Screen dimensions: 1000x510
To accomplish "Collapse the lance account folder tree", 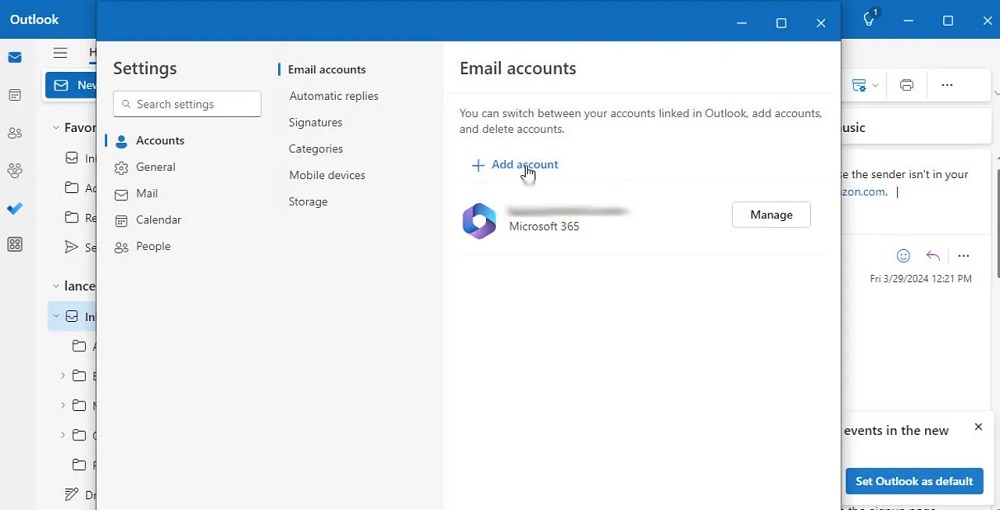I will (x=56, y=286).
